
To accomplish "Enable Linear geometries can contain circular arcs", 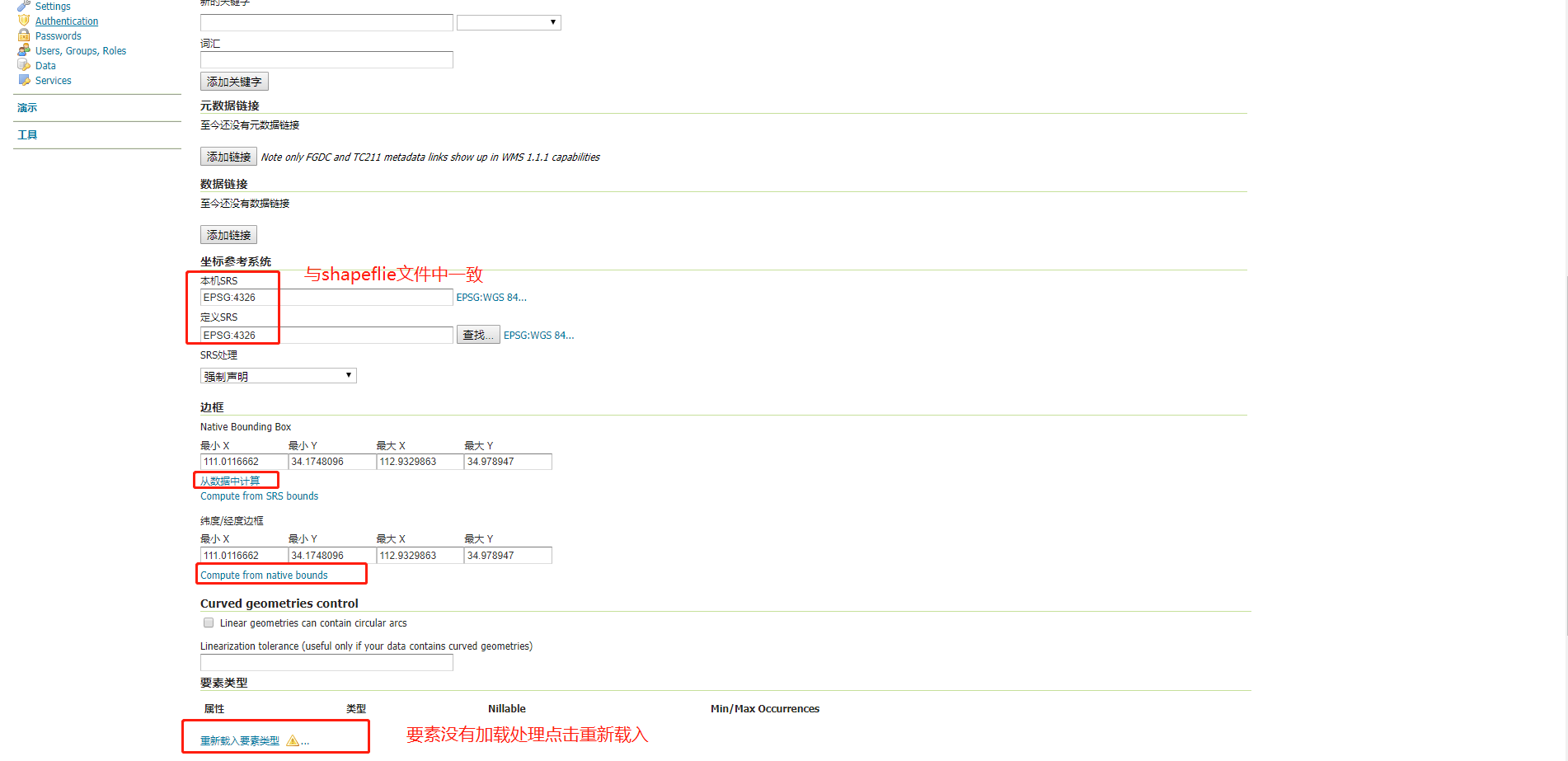I will [x=208, y=622].
